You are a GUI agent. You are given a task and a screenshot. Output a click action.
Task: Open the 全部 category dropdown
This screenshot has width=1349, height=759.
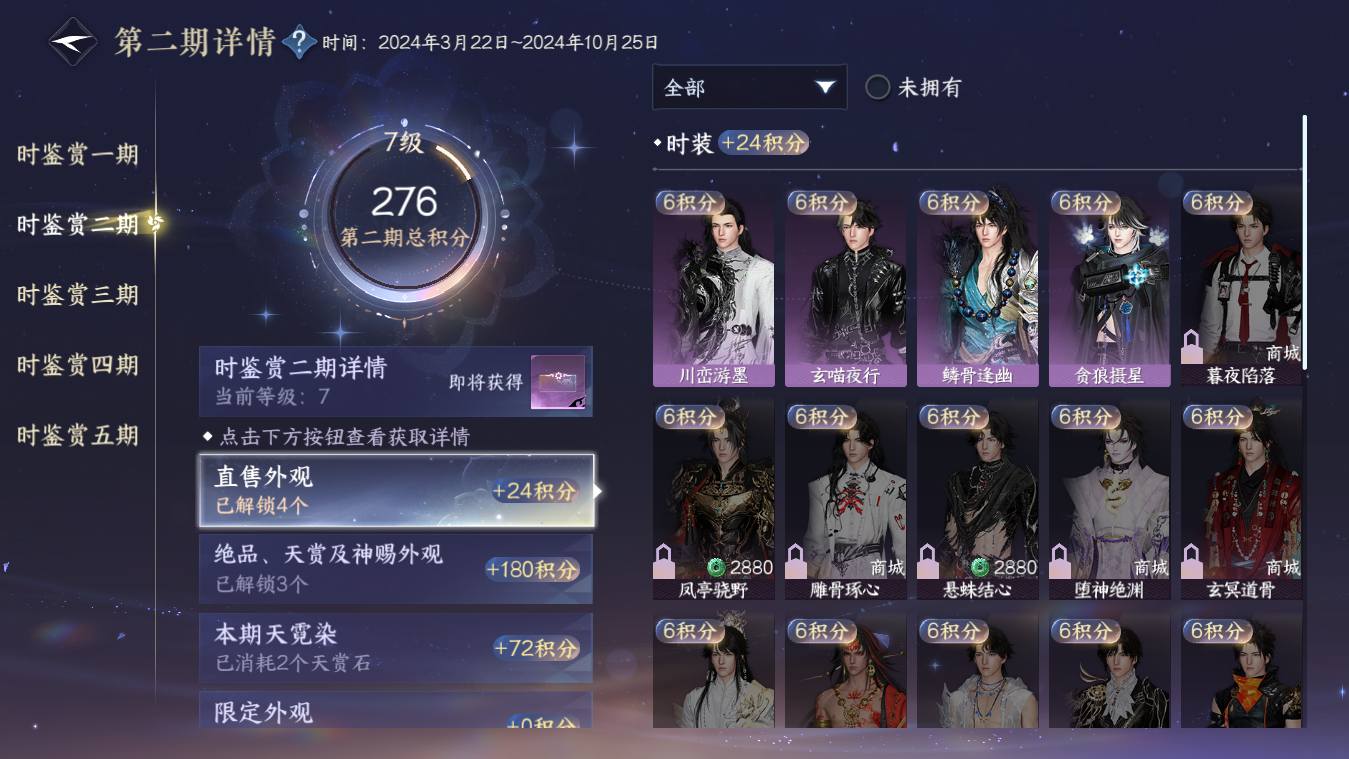tap(749, 87)
